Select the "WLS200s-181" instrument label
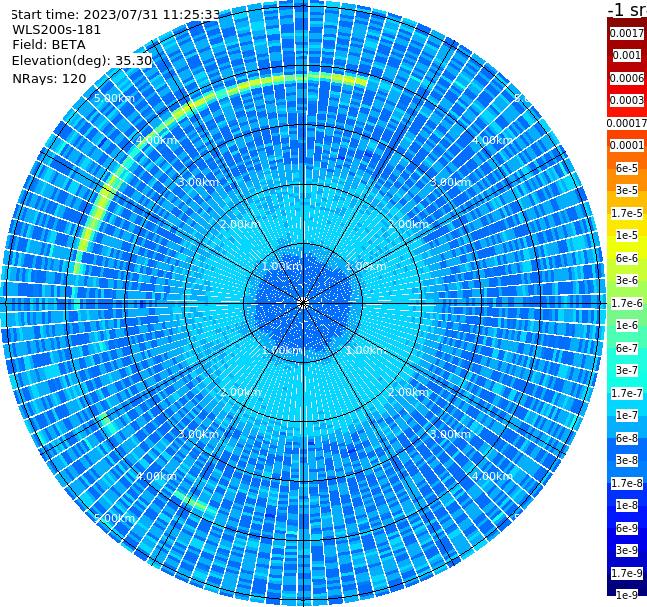 click(57, 30)
